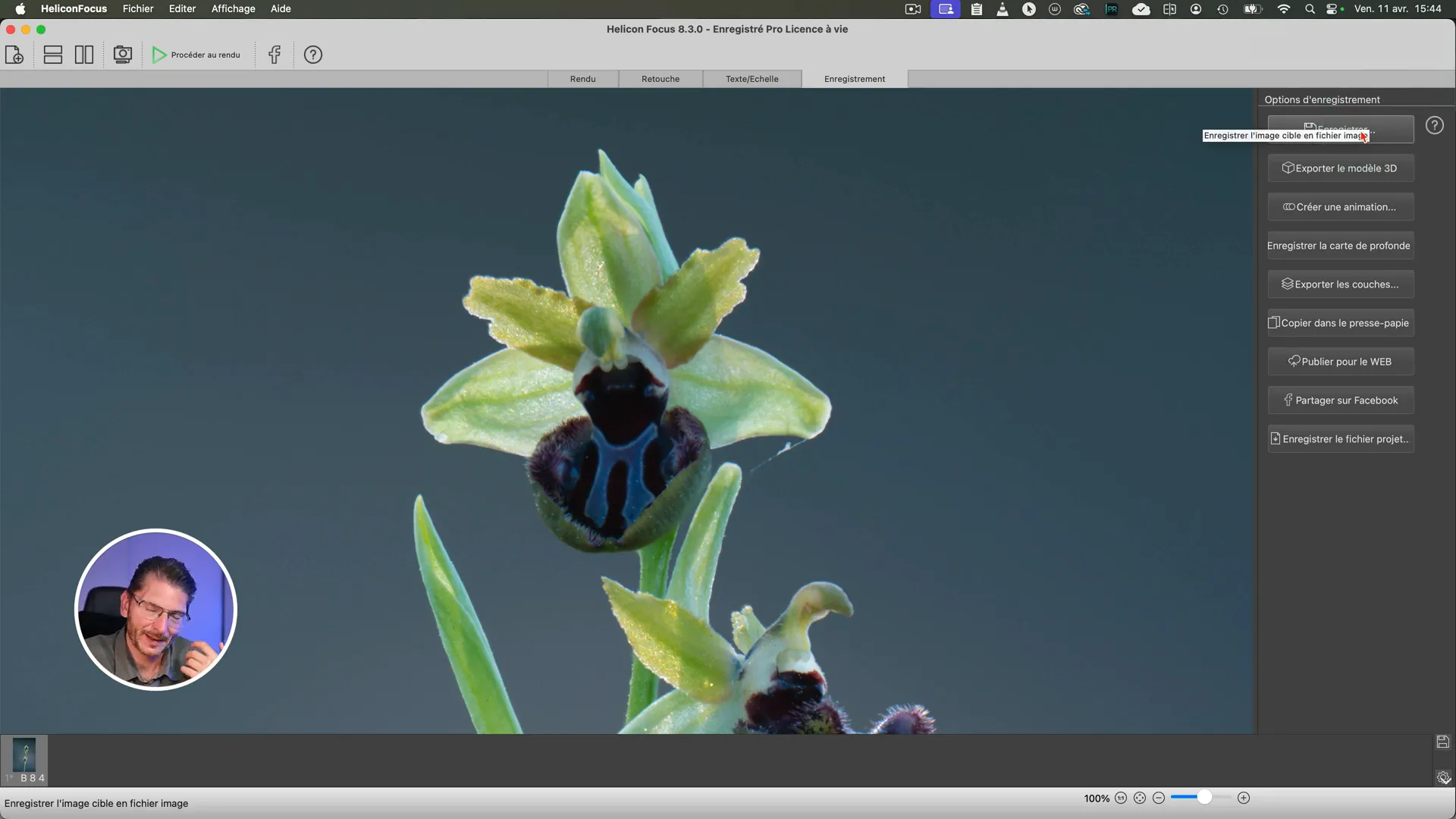Open Helicon Remote camera icon
This screenshot has width=1456, height=819.
point(122,55)
